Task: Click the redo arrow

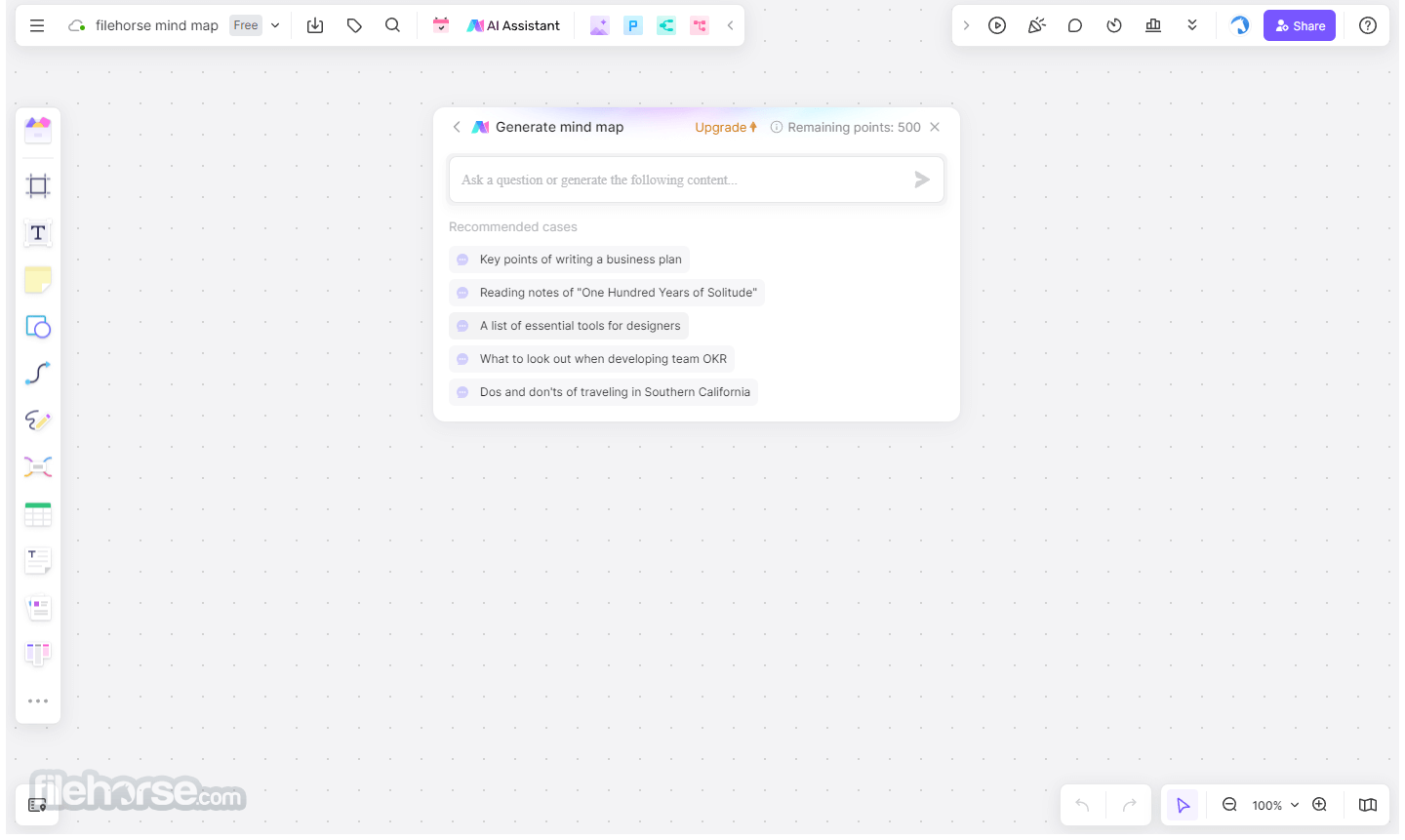Action: (1130, 805)
